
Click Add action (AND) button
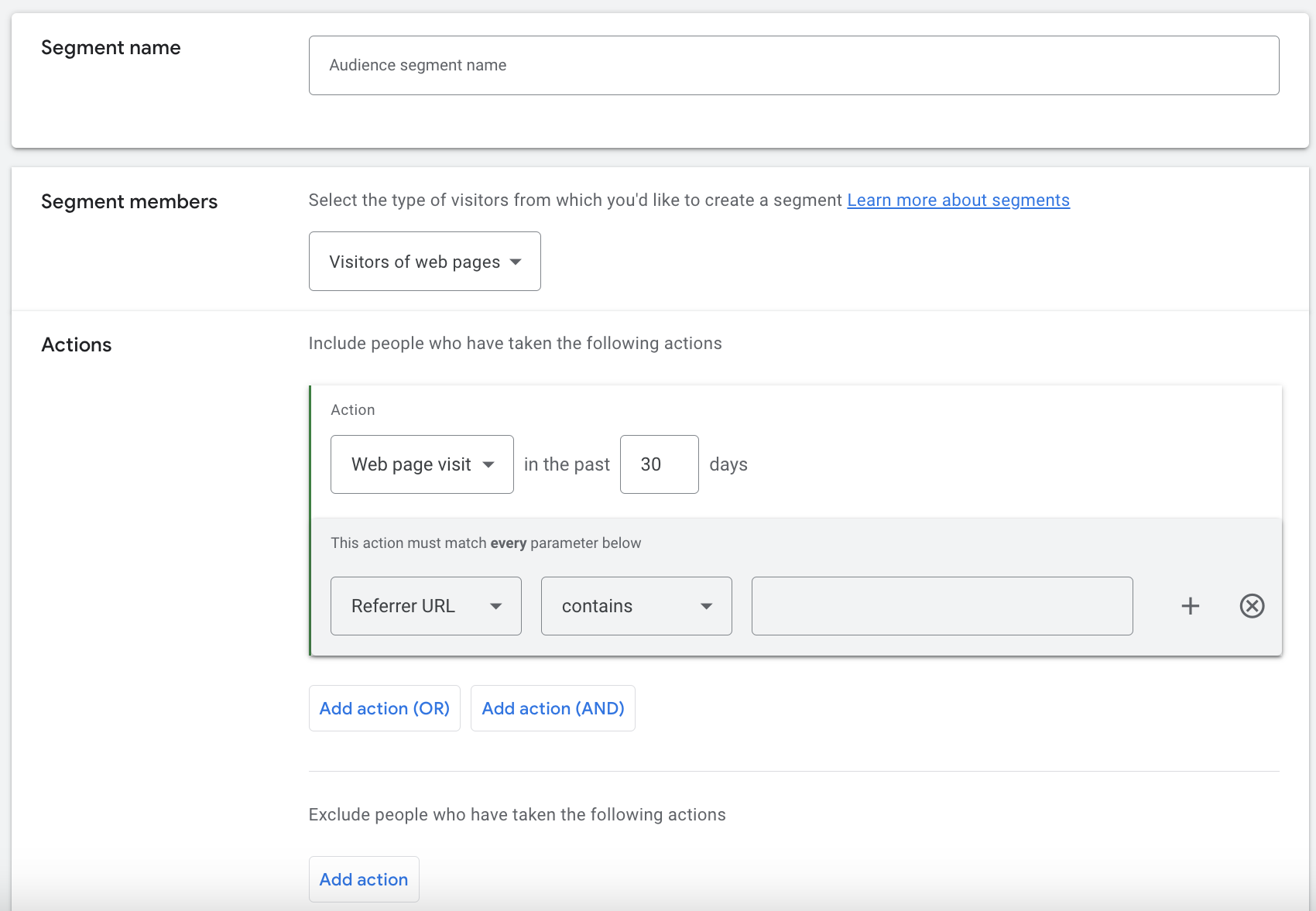(553, 708)
